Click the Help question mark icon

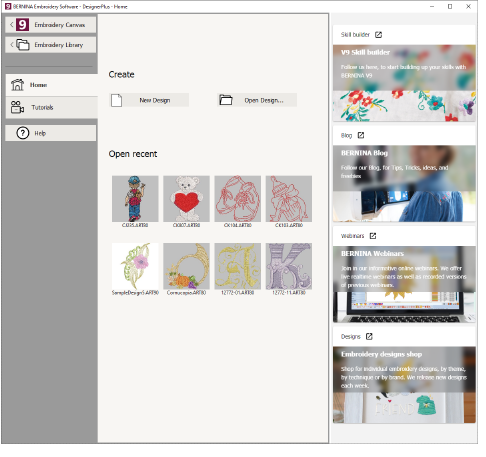[23, 133]
